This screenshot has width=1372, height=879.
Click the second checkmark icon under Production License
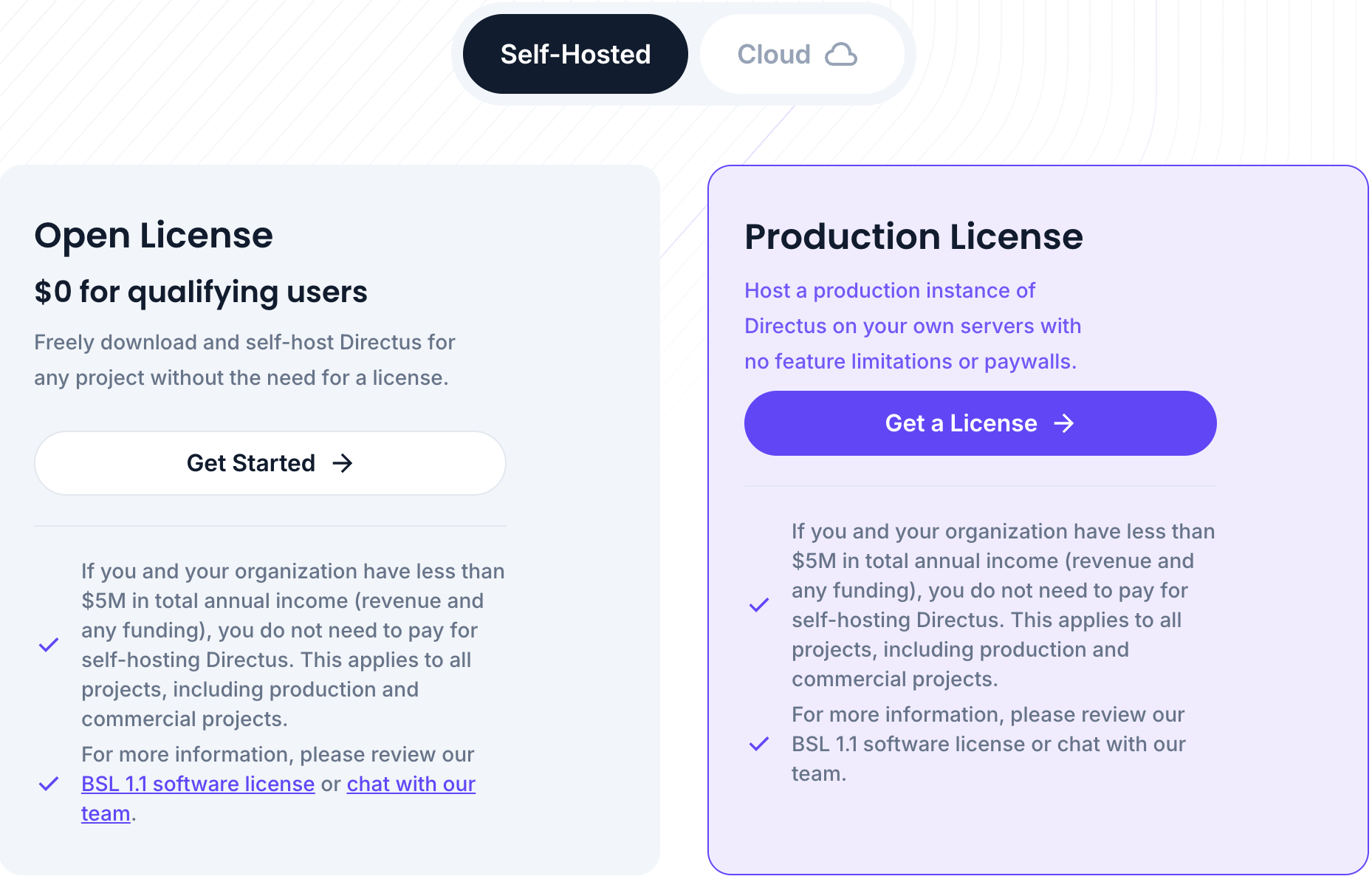pos(759,744)
